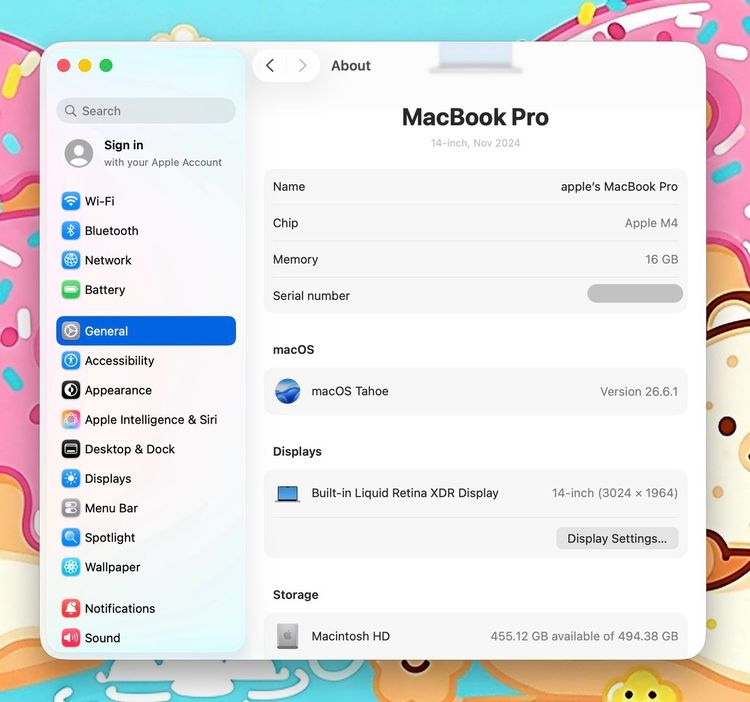Open Spotlight settings

point(146,537)
